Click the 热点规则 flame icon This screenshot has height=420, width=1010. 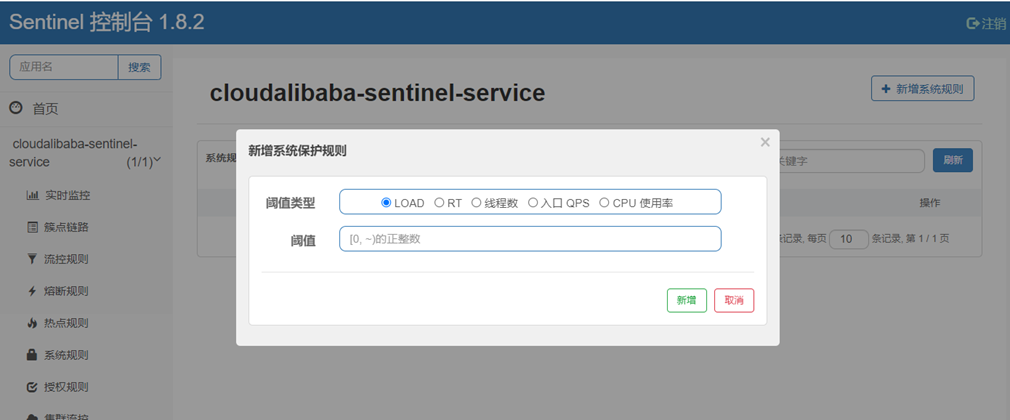(x=32, y=323)
